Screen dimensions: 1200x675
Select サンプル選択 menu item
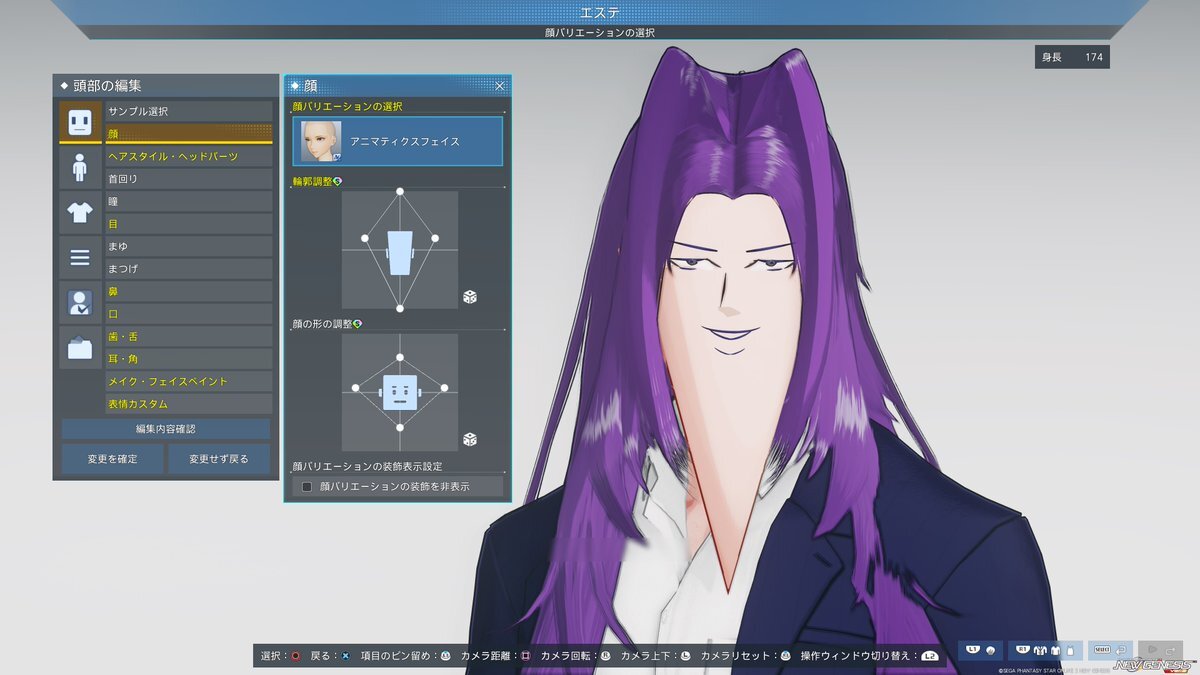click(189, 111)
